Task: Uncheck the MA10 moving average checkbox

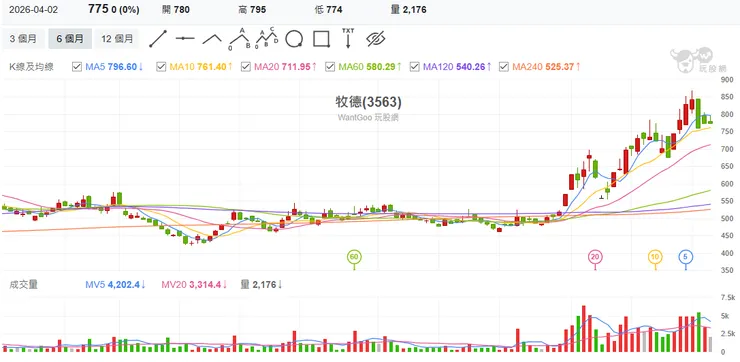Action: (161, 67)
